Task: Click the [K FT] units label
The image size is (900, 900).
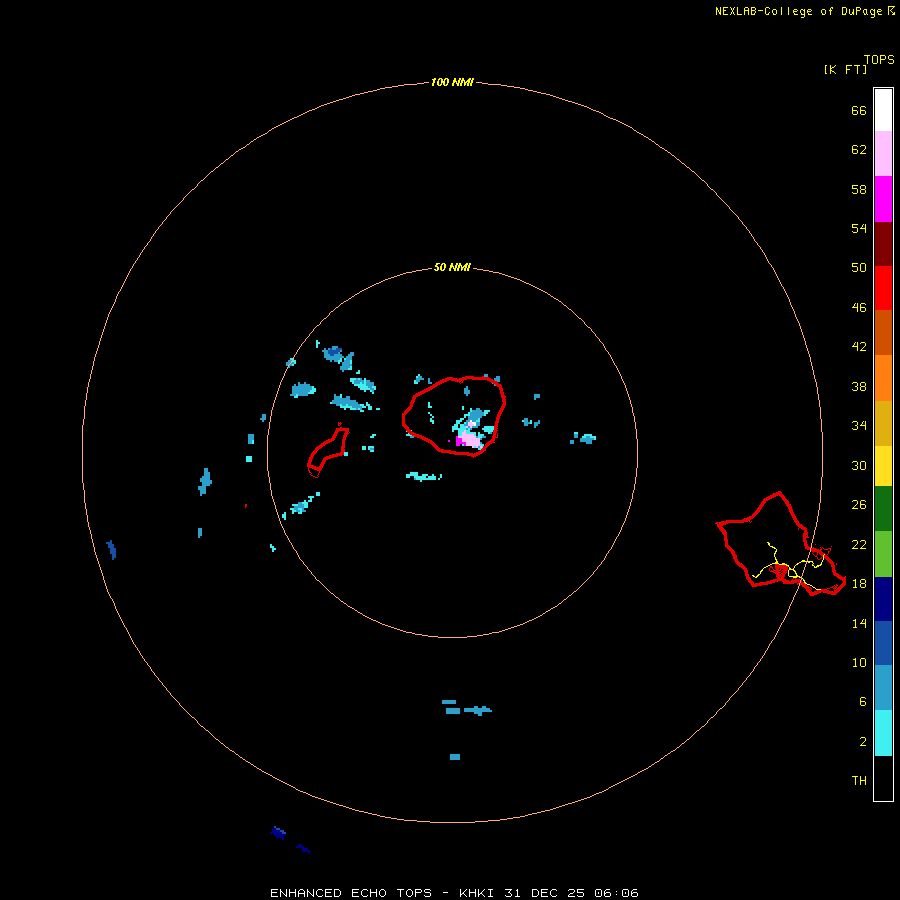Action: tap(845, 69)
